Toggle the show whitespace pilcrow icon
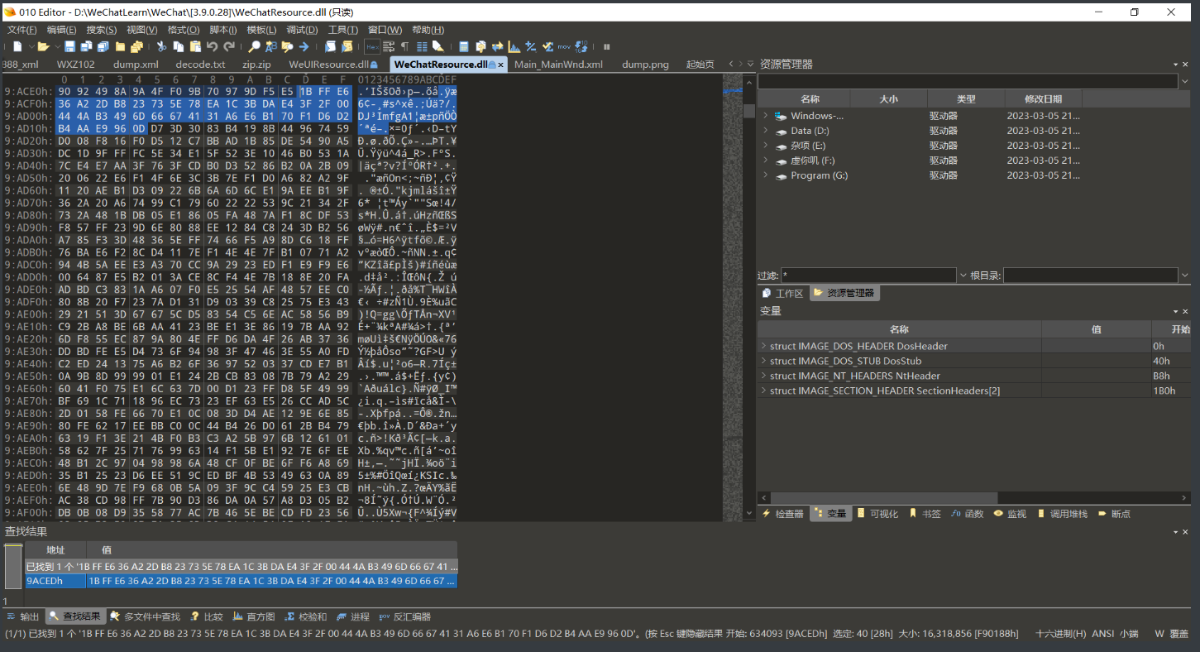Image resolution: width=1200 pixels, height=652 pixels. point(405,46)
